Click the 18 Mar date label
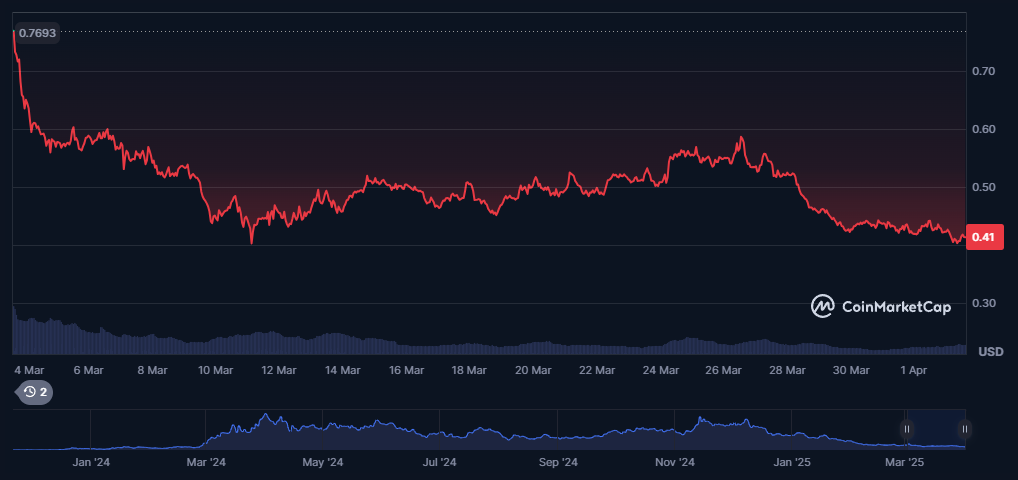The height and width of the screenshot is (480, 1018). point(469,370)
